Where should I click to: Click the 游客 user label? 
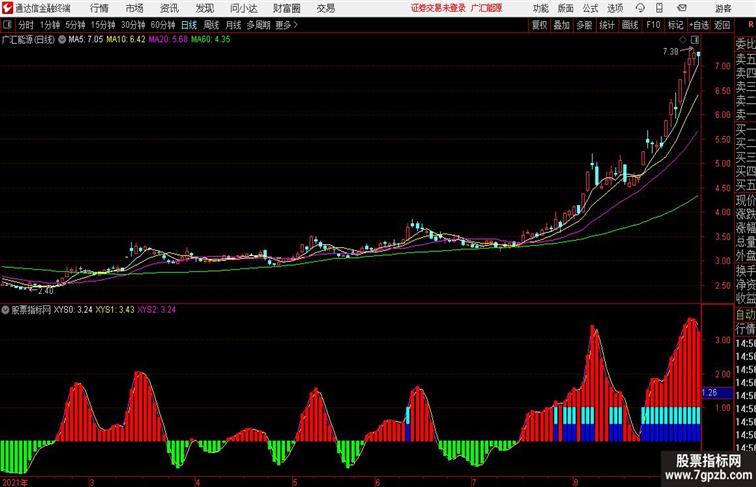click(723, 8)
